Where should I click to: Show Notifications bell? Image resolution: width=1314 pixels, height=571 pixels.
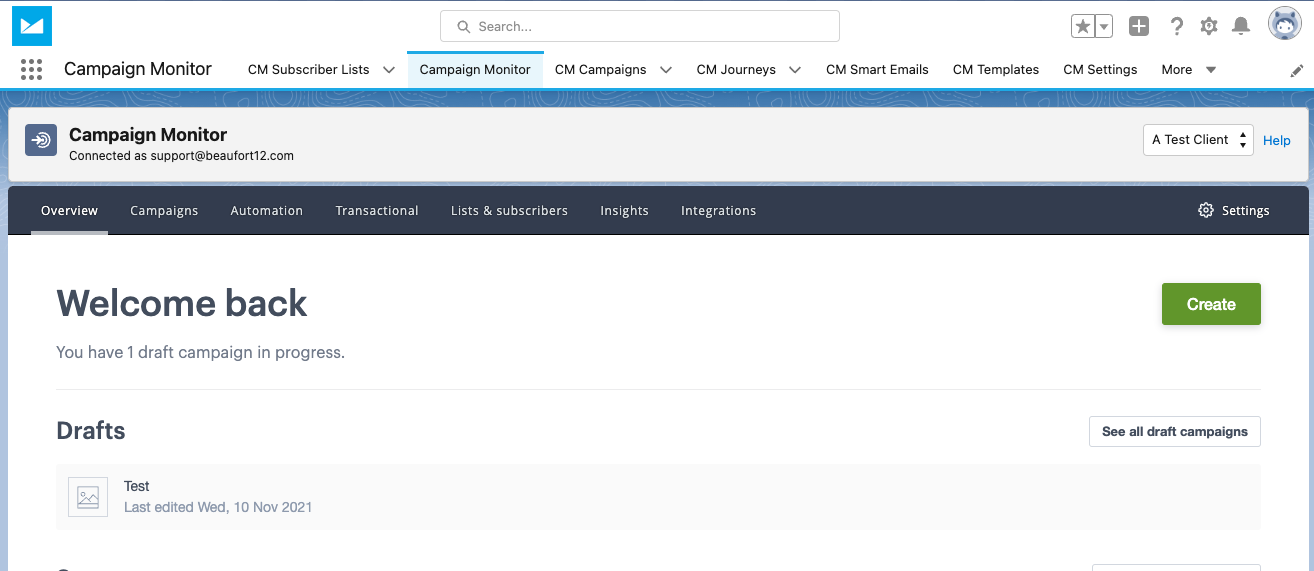click(1241, 26)
